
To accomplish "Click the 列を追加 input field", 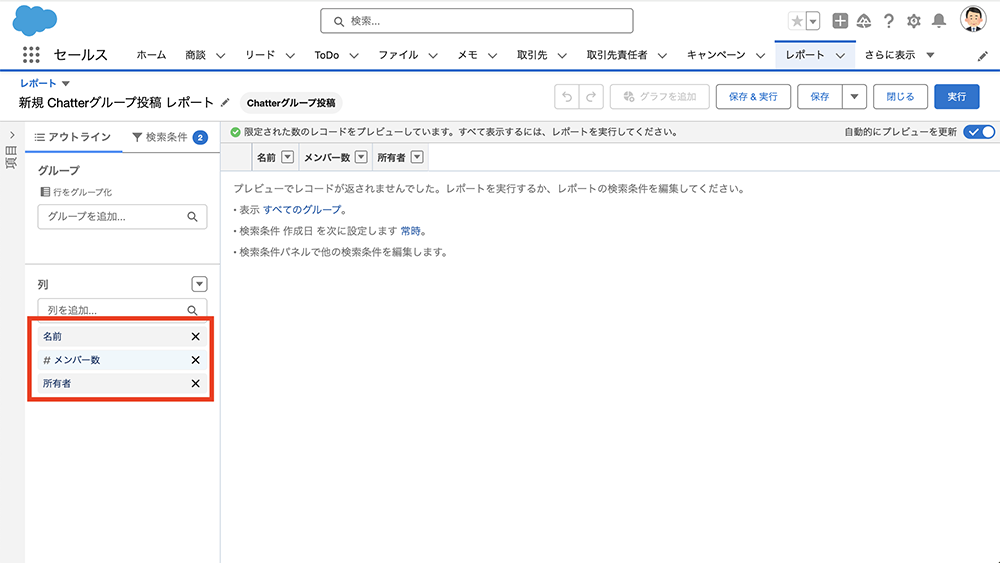I will pos(122,311).
